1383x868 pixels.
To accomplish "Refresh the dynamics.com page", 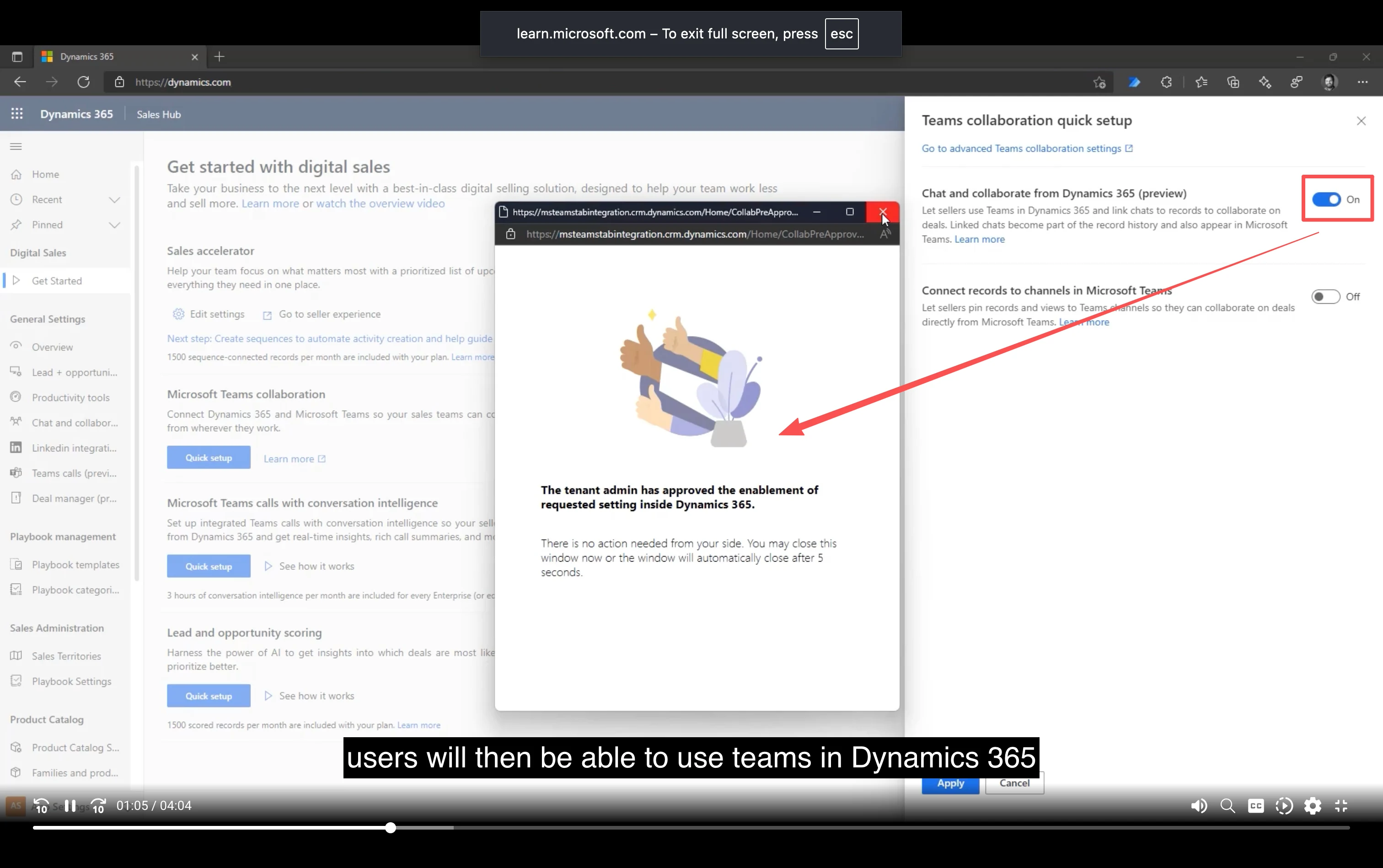I will tap(84, 82).
